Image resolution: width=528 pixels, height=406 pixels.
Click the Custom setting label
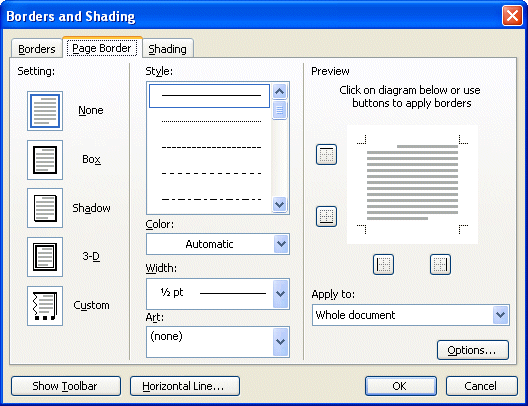pos(91,305)
